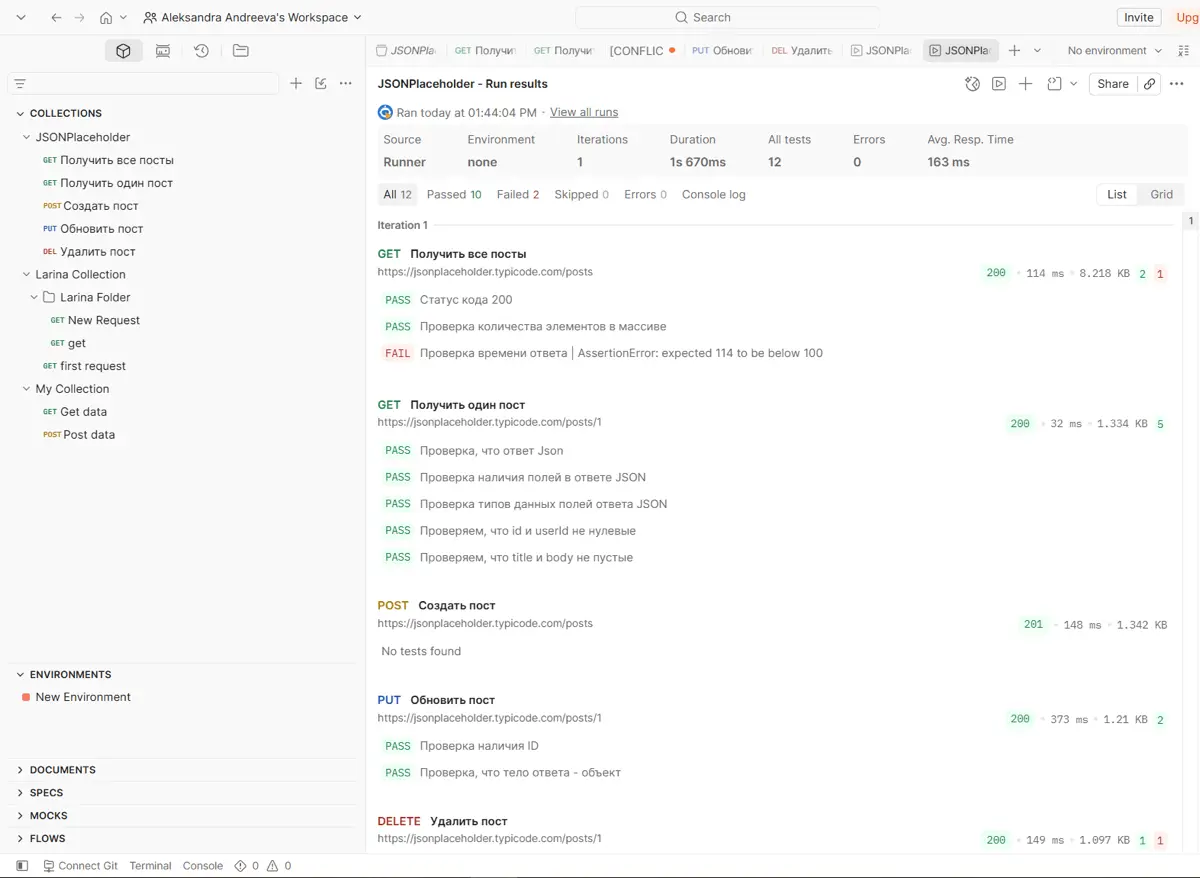This screenshot has width=1200, height=878.
Task: Open the Environments sidebar icon
Action: (162, 51)
